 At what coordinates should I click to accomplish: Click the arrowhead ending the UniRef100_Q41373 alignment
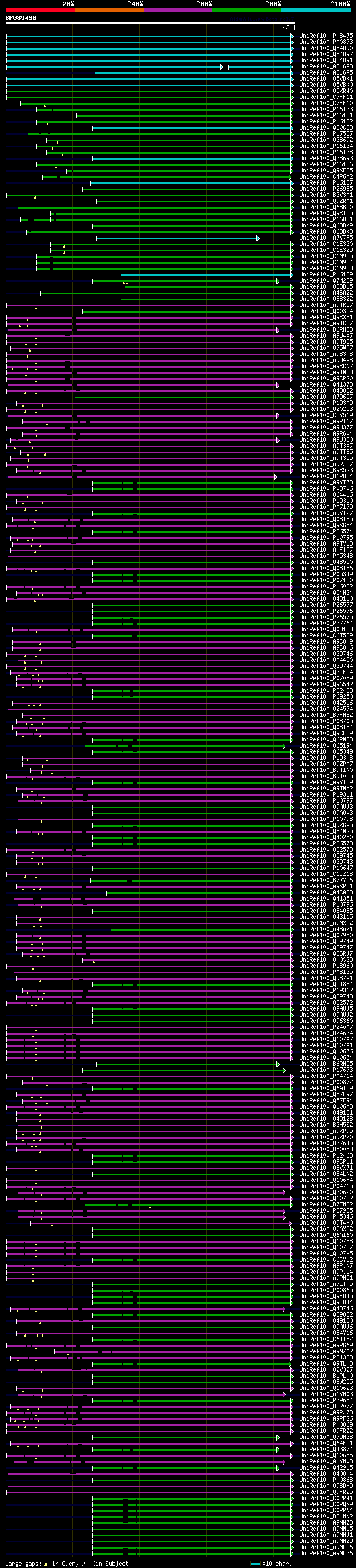[x=278, y=385]
